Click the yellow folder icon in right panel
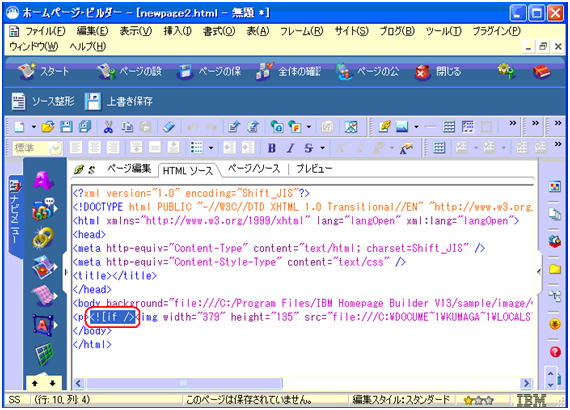This screenshot has height=410, width=570. (555, 269)
